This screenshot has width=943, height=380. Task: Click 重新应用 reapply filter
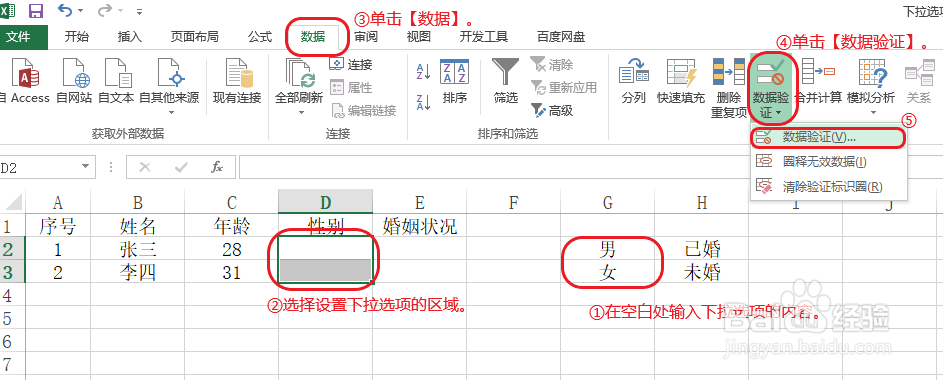tap(564, 87)
